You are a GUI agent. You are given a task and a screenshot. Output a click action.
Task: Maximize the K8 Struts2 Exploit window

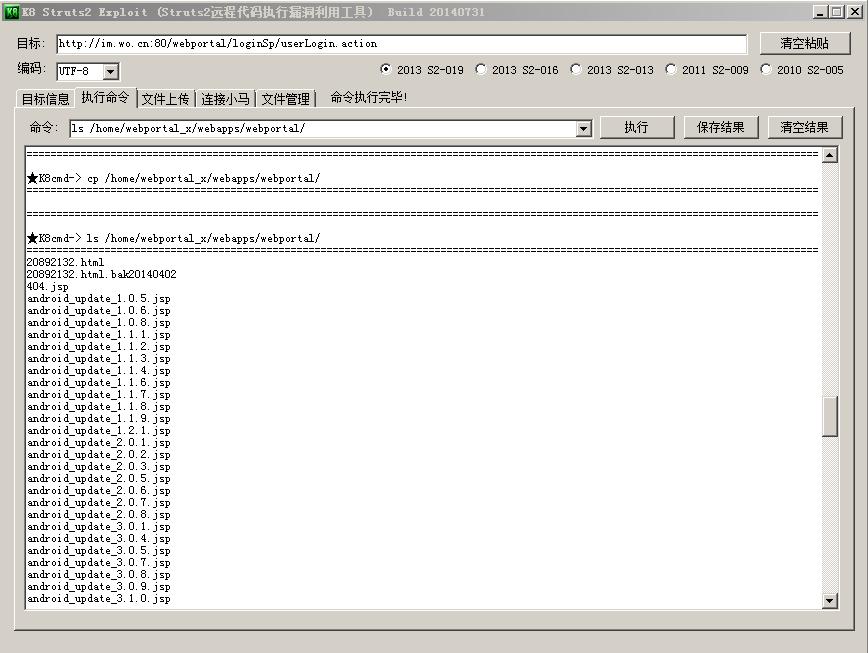click(837, 12)
